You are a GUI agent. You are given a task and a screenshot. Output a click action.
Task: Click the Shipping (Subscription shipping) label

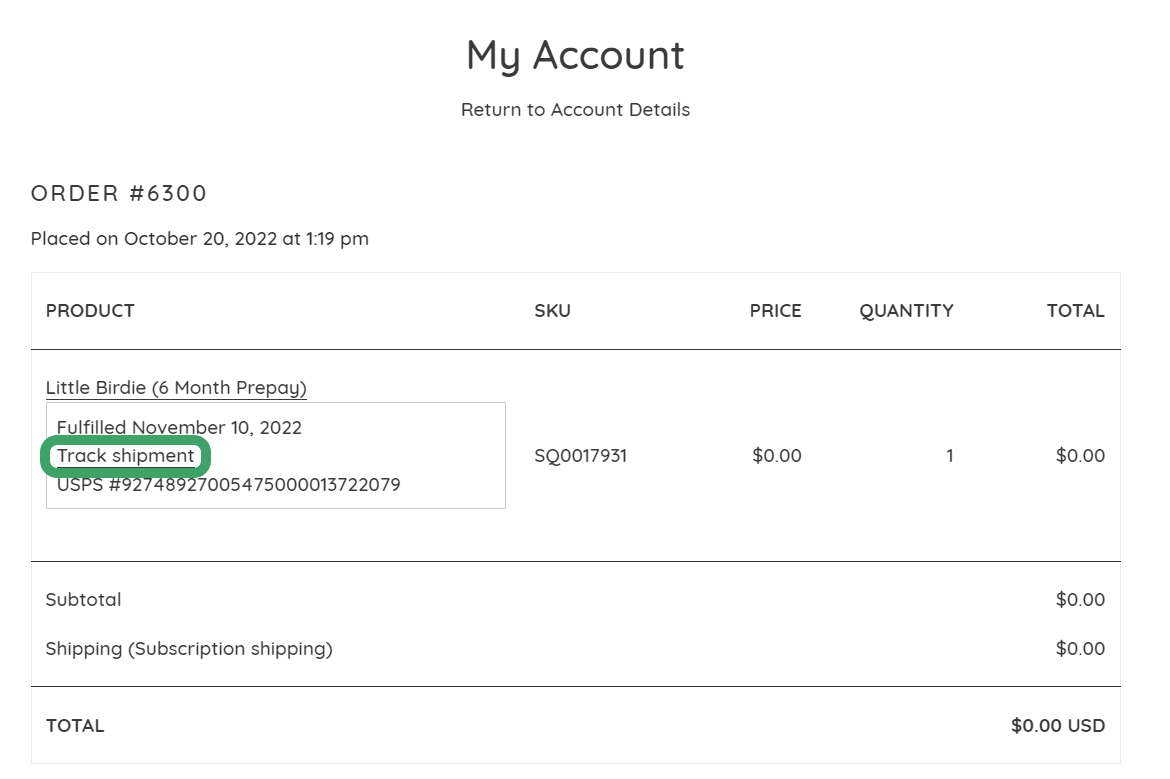coord(189,649)
